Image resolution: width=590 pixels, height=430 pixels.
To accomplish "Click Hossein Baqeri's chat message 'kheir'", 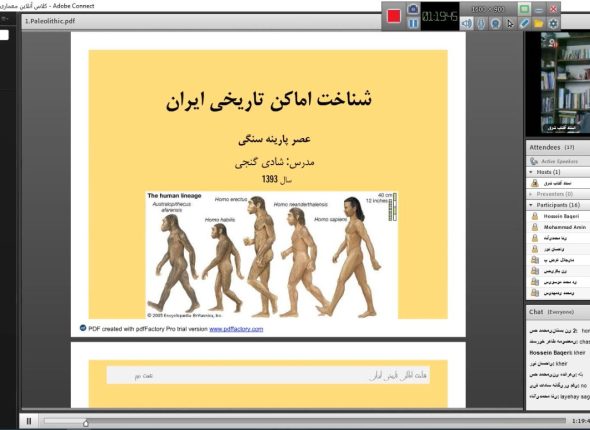I will 558,353.
